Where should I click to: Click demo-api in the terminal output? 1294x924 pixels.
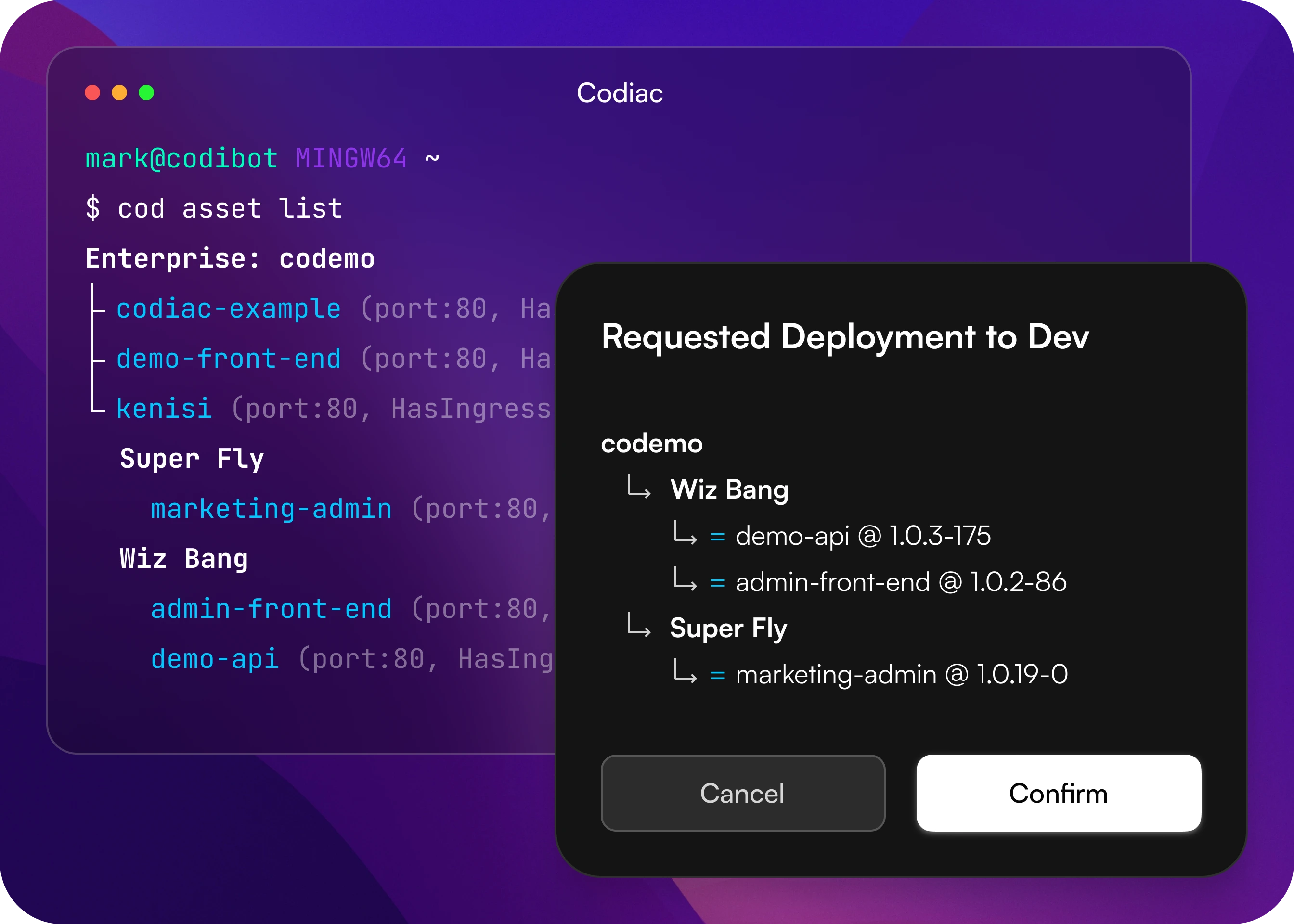tap(215, 659)
